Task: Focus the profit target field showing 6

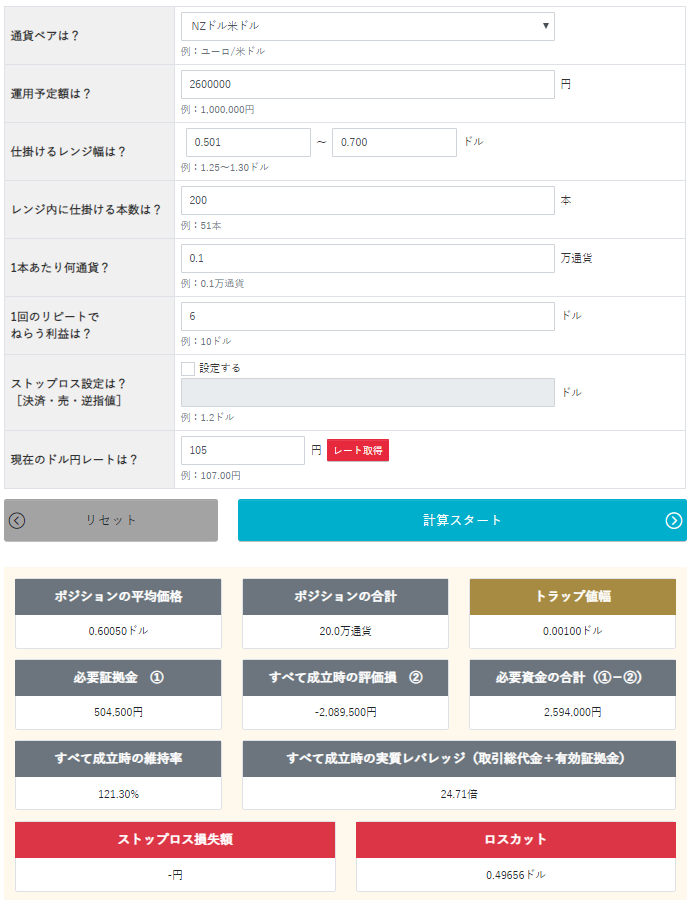Action: click(x=367, y=316)
